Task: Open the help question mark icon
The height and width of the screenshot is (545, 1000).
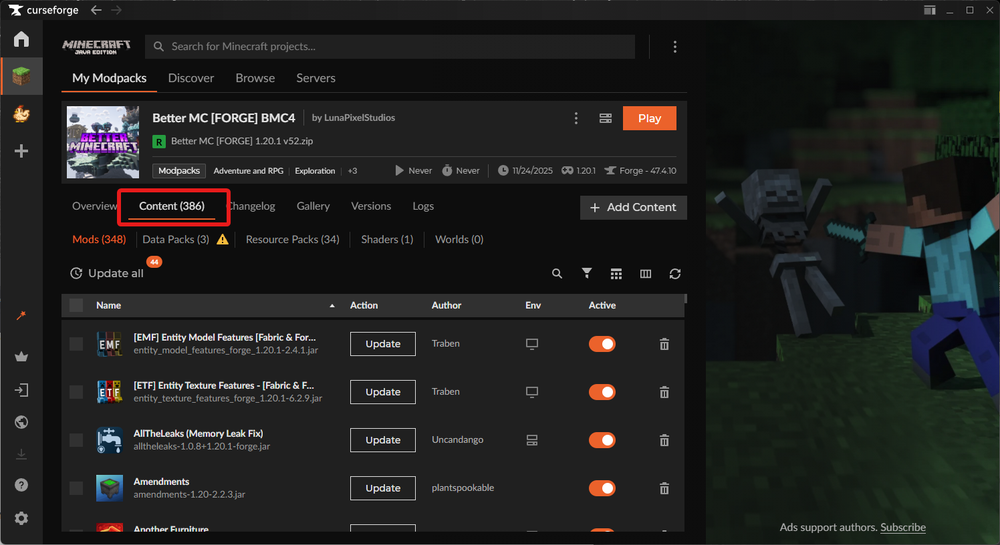Action: [x=21, y=485]
